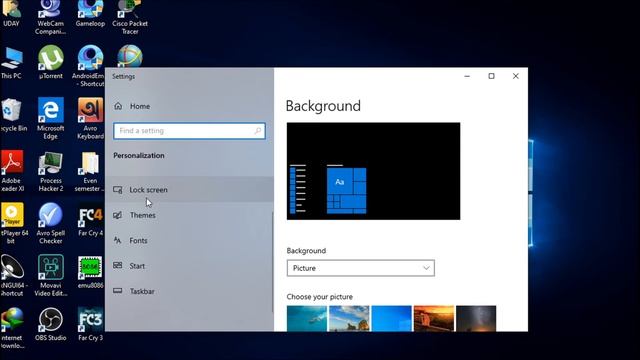Maximize the Settings window
This screenshot has width=640, height=360.
491,76
